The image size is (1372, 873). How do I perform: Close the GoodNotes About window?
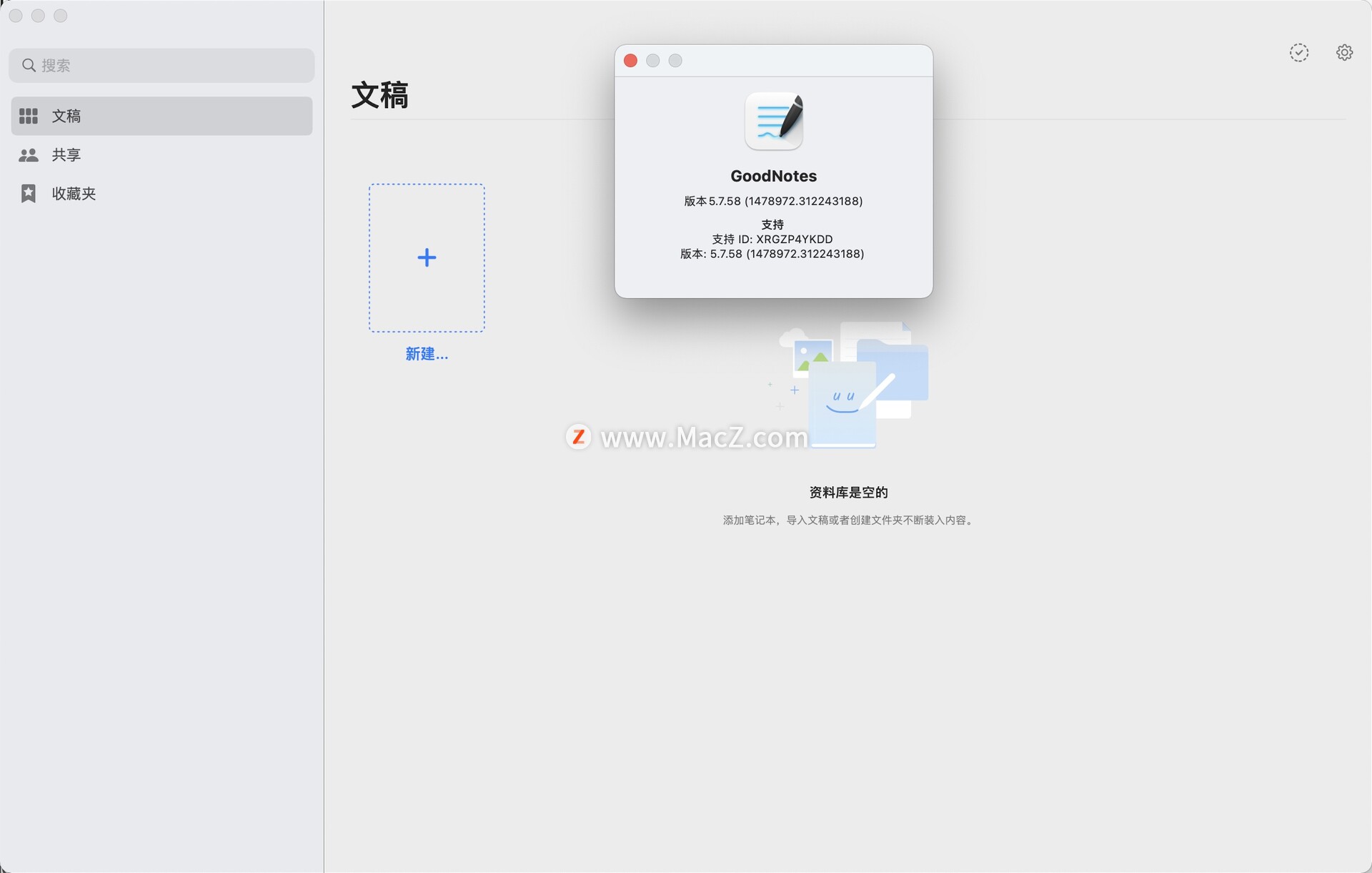(x=630, y=61)
